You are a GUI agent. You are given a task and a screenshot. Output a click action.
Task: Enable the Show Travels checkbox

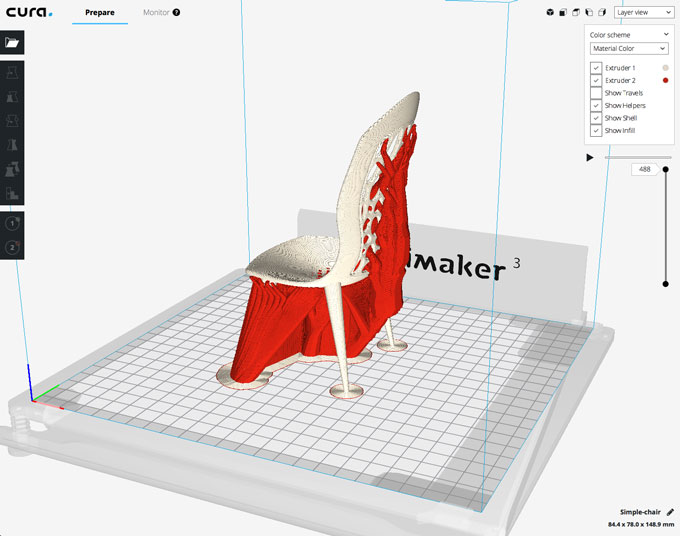[596, 93]
